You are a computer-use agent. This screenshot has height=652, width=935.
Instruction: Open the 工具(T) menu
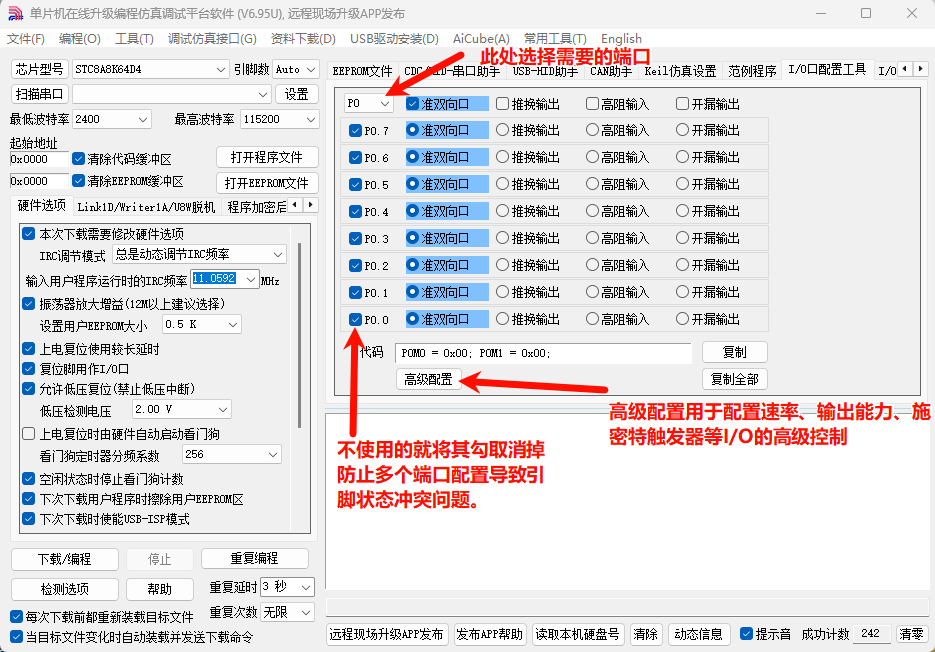(x=134, y=39)
